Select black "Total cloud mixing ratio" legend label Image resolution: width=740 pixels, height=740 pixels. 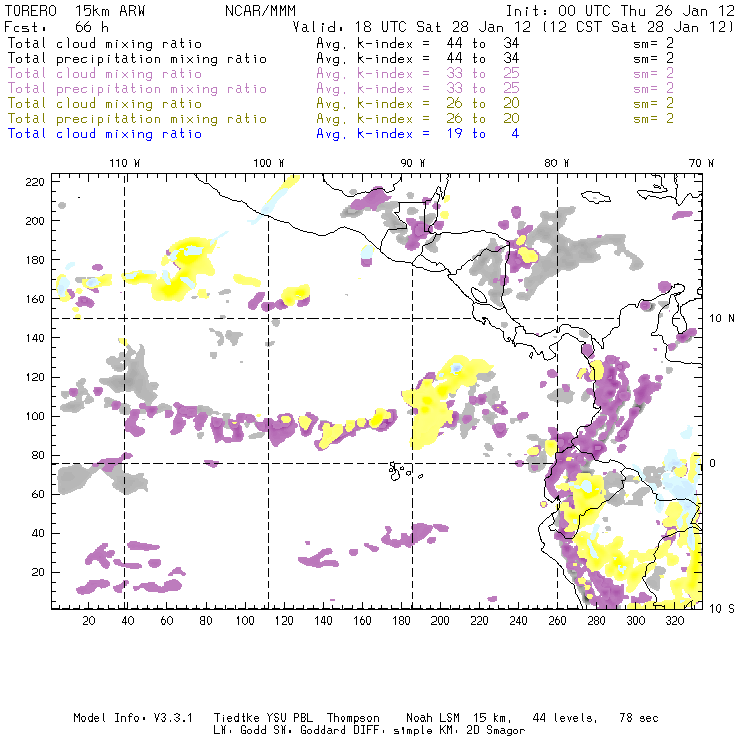[x=105, y=43]
